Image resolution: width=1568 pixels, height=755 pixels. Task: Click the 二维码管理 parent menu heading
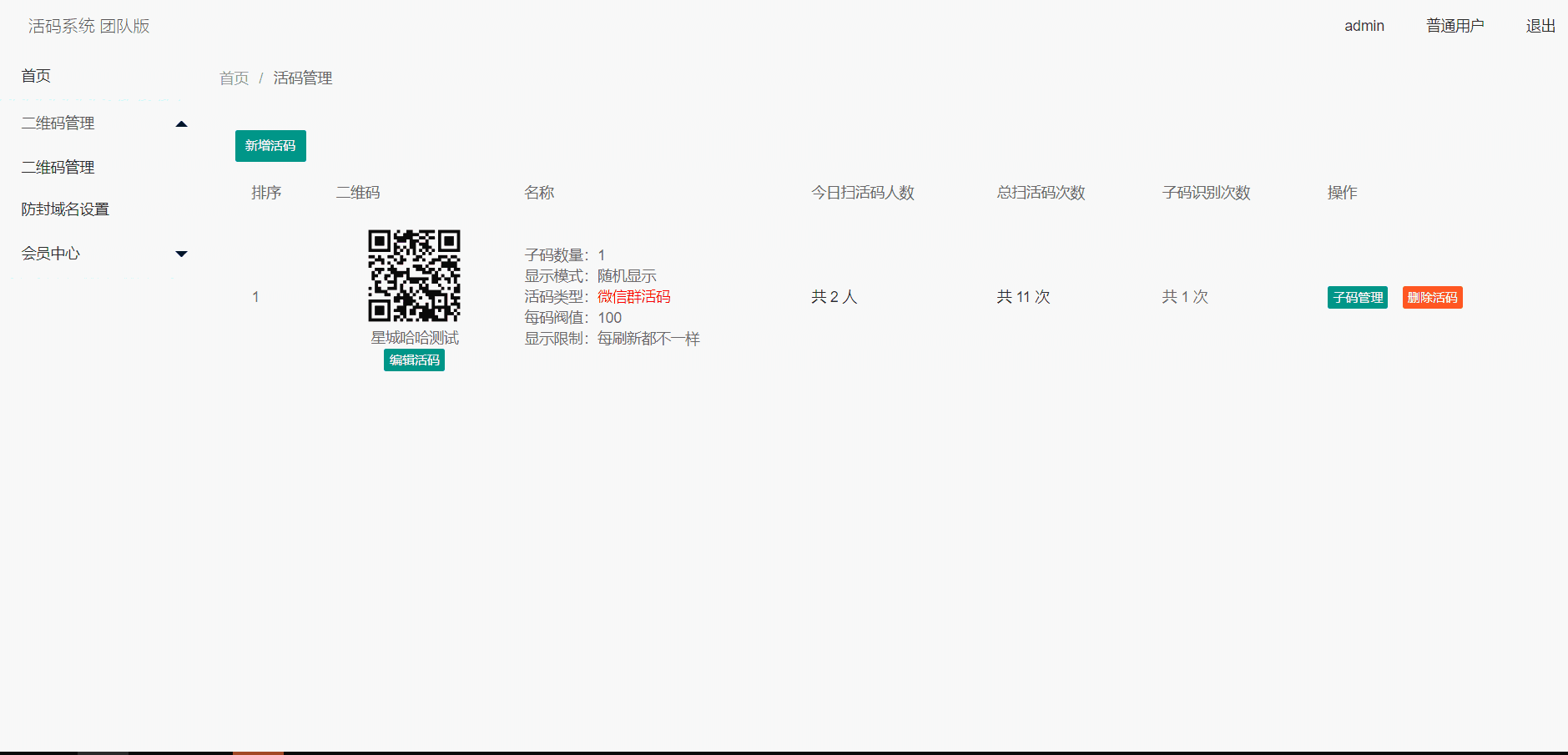click(58, 123)
